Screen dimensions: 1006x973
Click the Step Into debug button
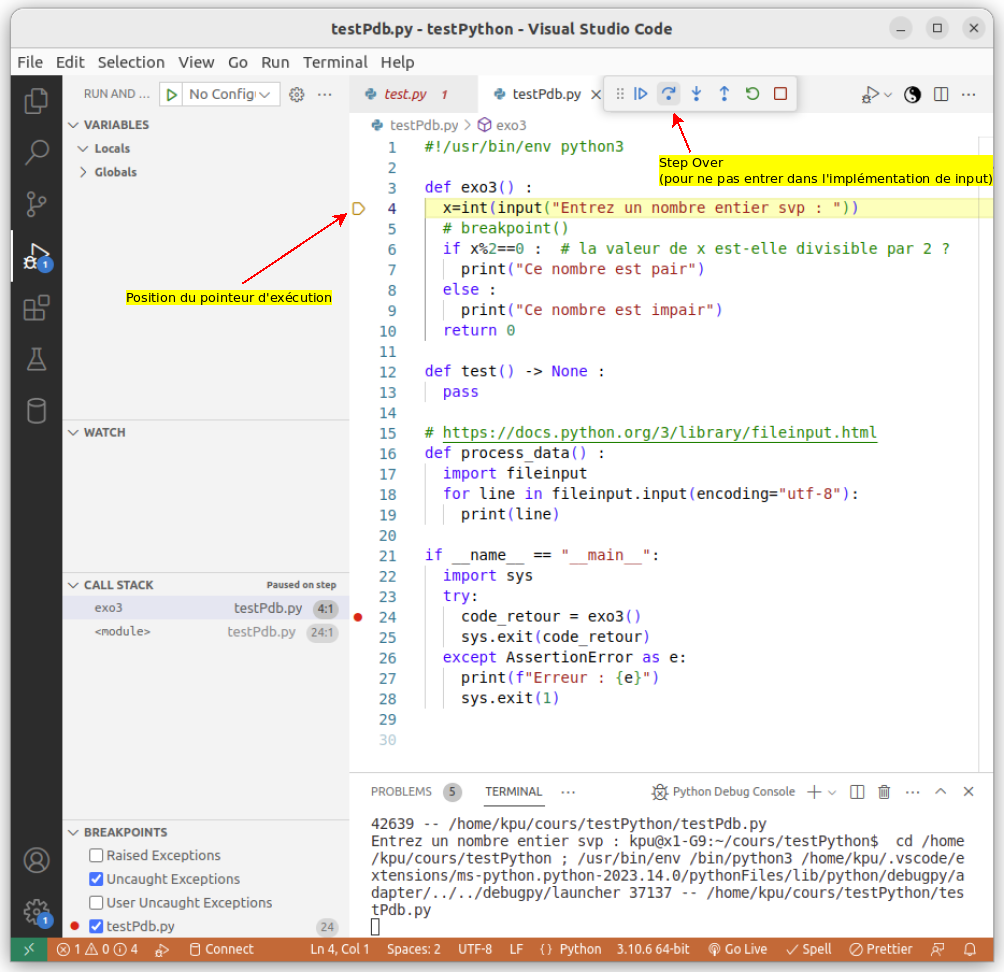click(697, 94)
